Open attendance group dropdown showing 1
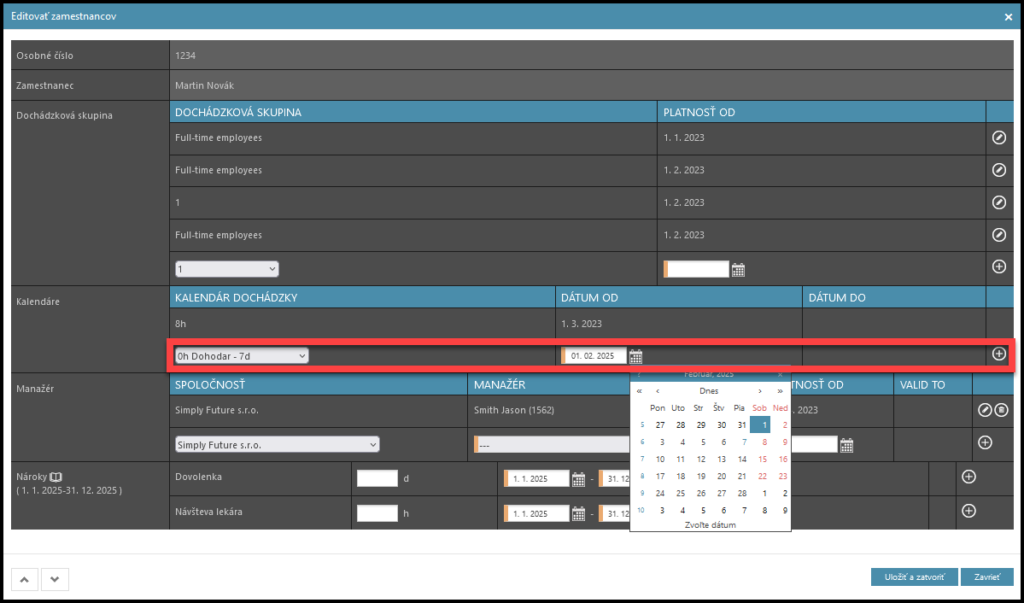Image resolution: width=1024 pixels, height=603 pixels. pyautogui.click(x=227, y=269)
